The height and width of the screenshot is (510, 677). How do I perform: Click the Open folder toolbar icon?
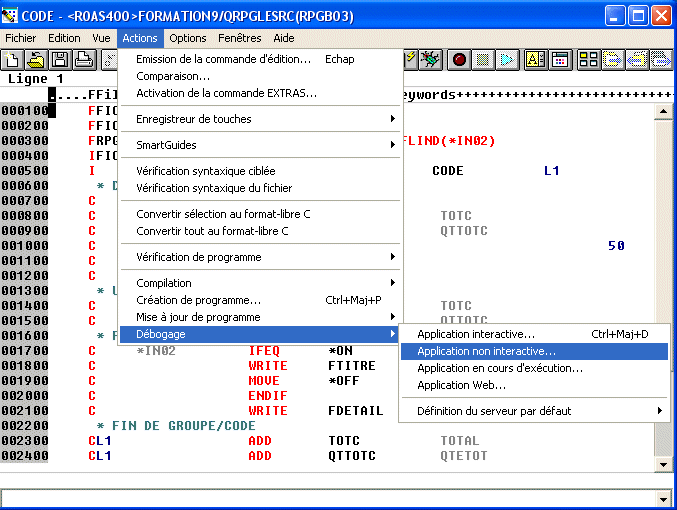coord(36,60)
